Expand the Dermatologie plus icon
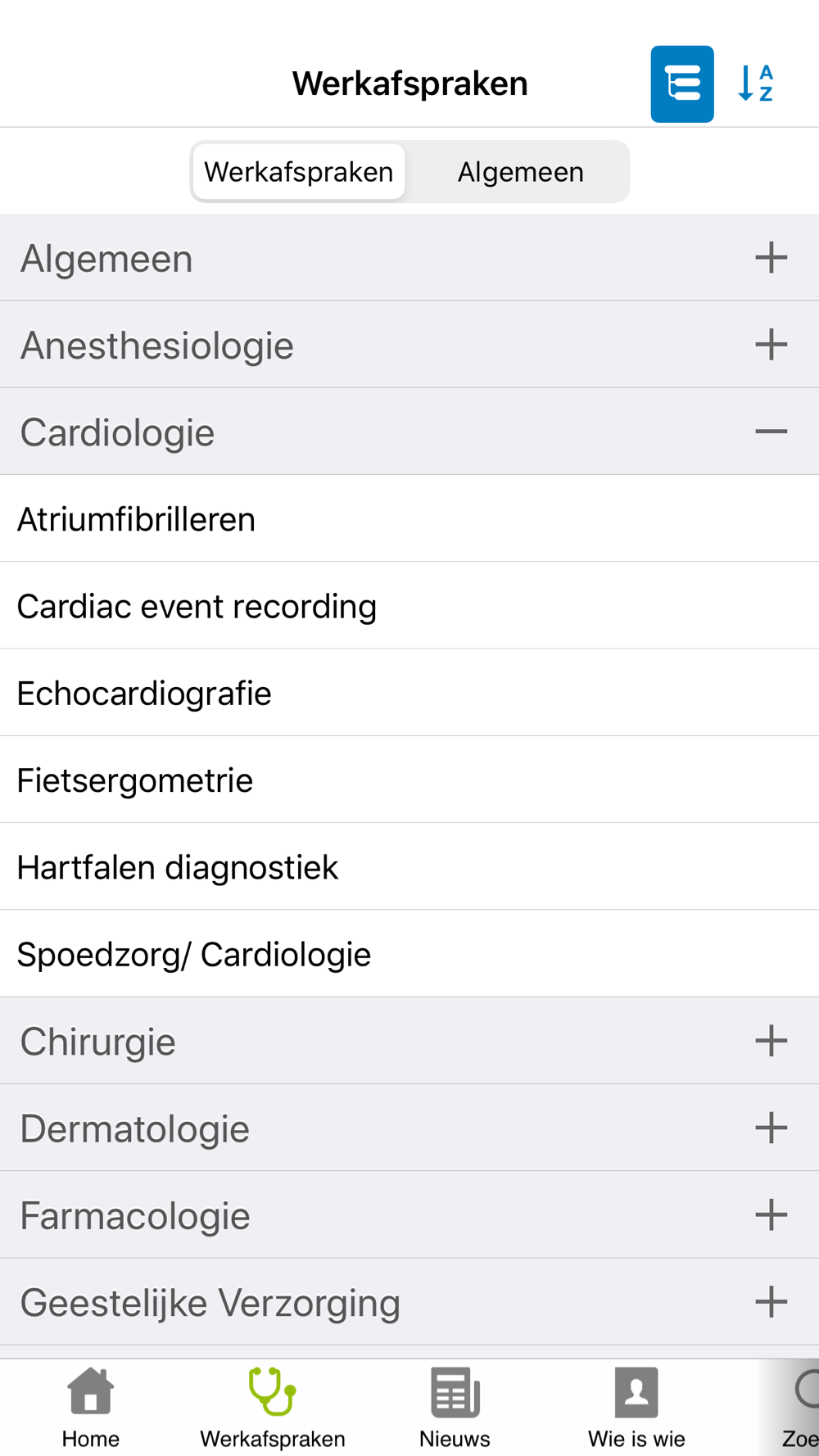 coord(771,1128)
